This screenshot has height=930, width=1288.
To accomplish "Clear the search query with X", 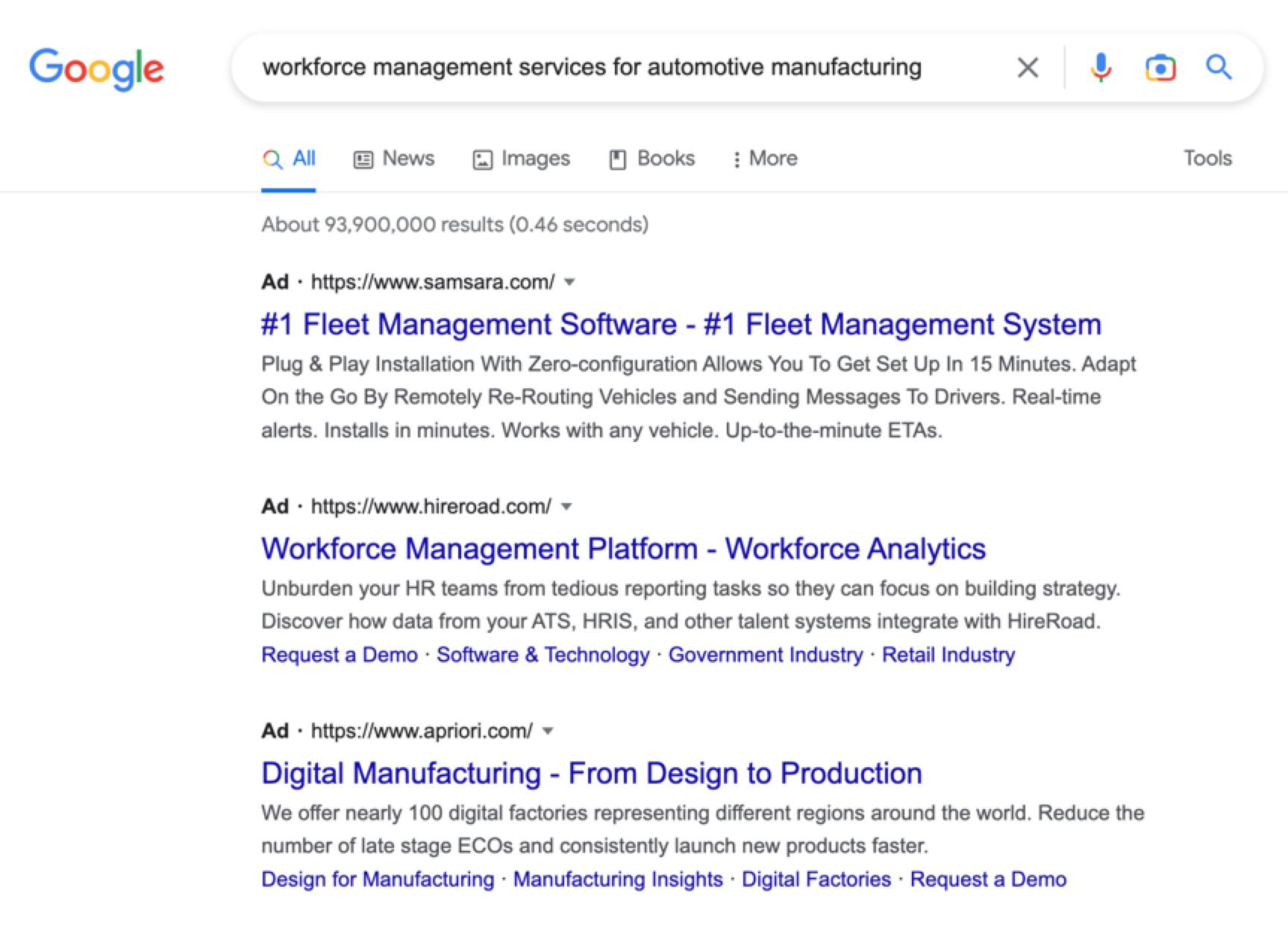I will point(1028,68).
